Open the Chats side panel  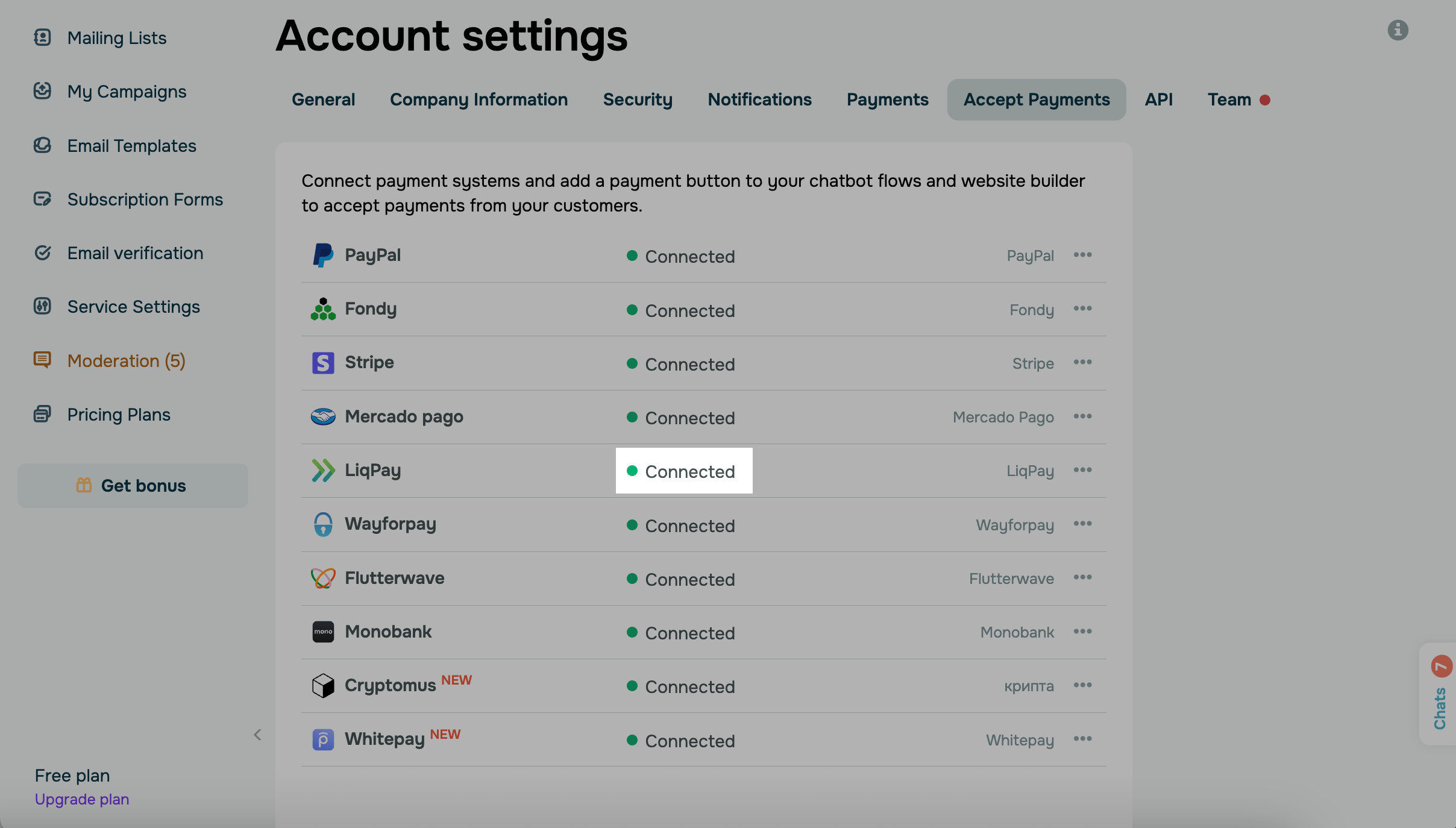(x=1439, y=694)
